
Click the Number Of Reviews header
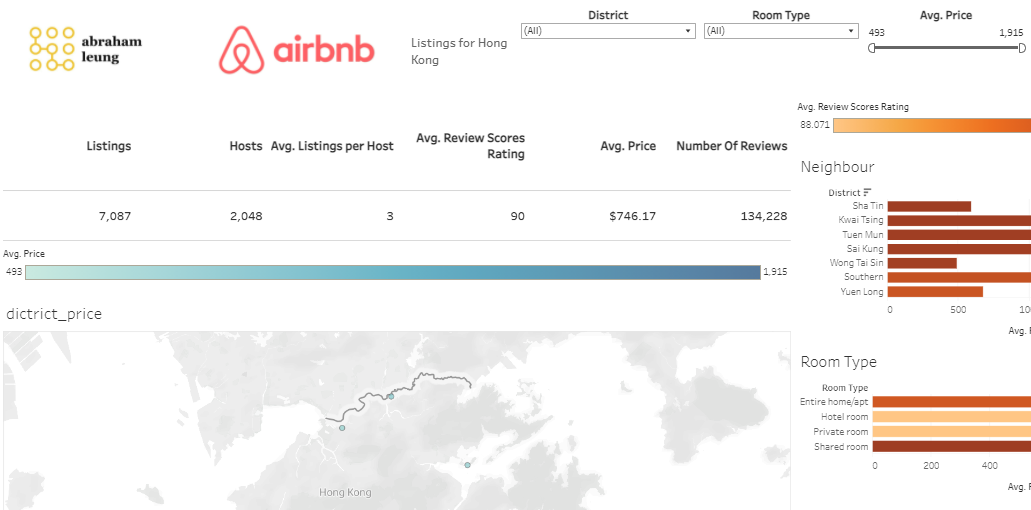click(x=732, y=146)
